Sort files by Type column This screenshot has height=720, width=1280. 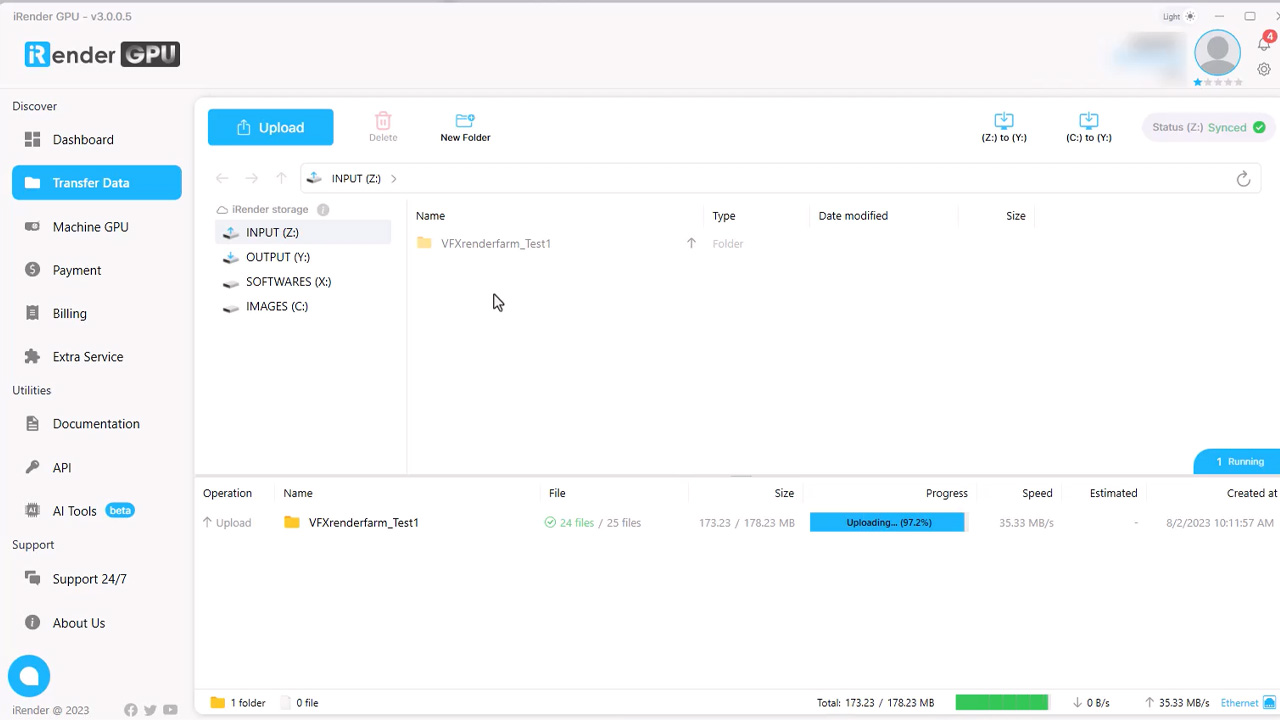point(724,216)
